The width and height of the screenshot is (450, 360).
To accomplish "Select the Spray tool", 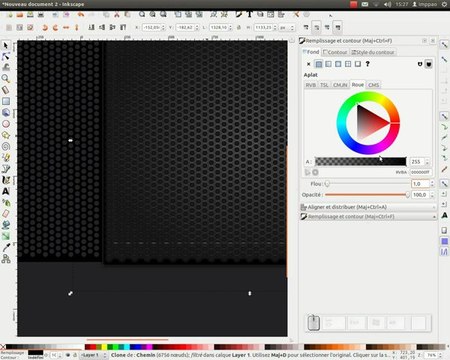I will 6,202.
